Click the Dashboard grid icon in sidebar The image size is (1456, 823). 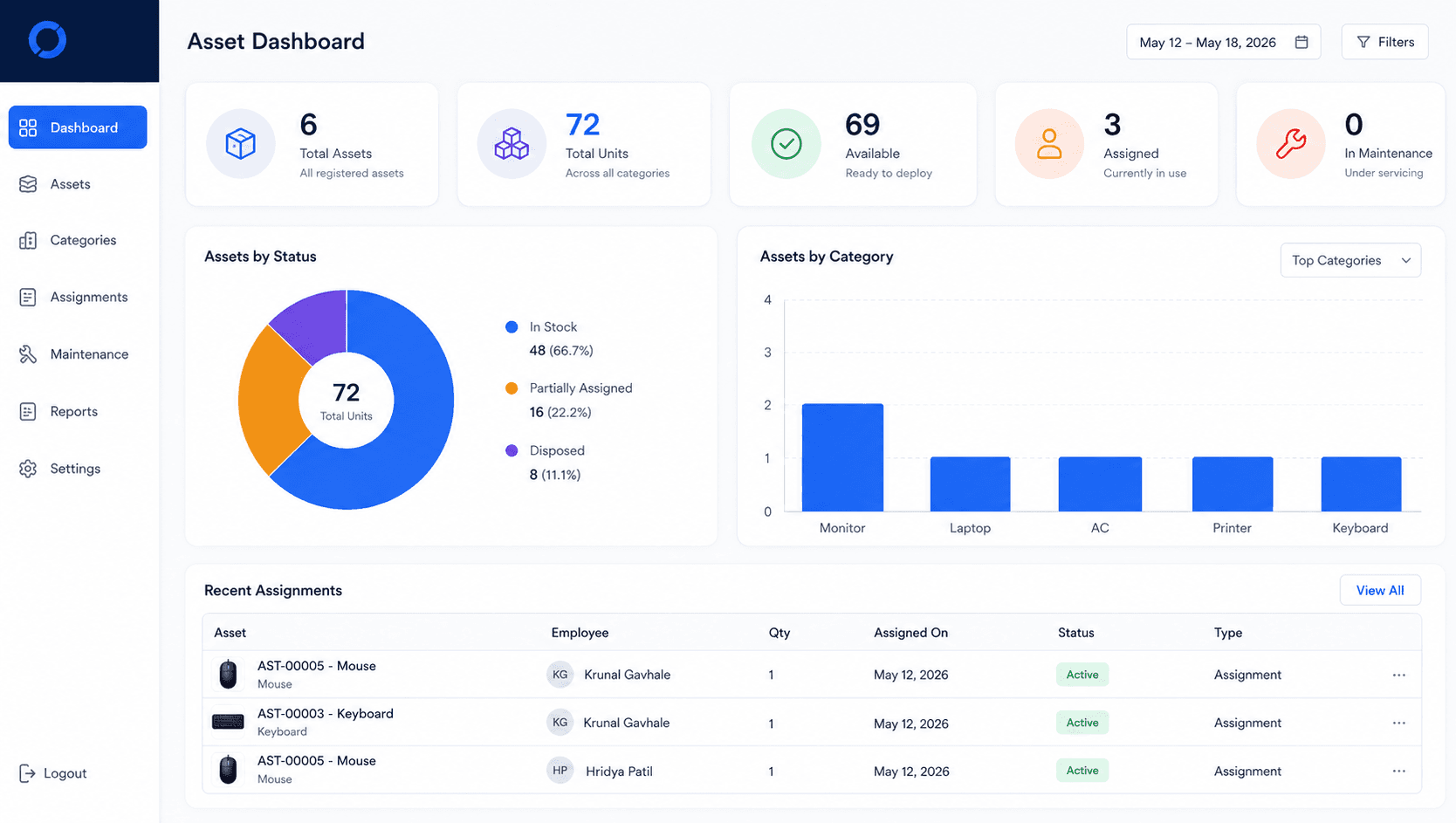[28, 127]
